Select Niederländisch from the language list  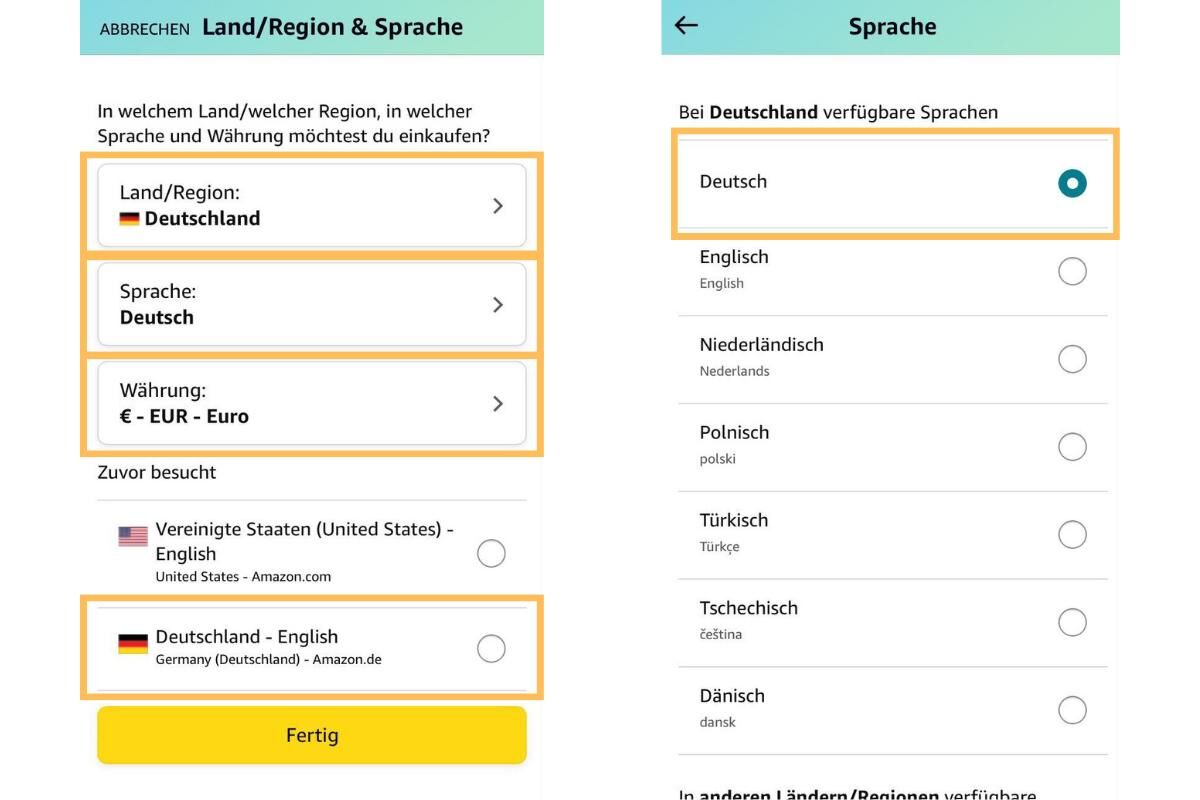[x=1072, y=358]
